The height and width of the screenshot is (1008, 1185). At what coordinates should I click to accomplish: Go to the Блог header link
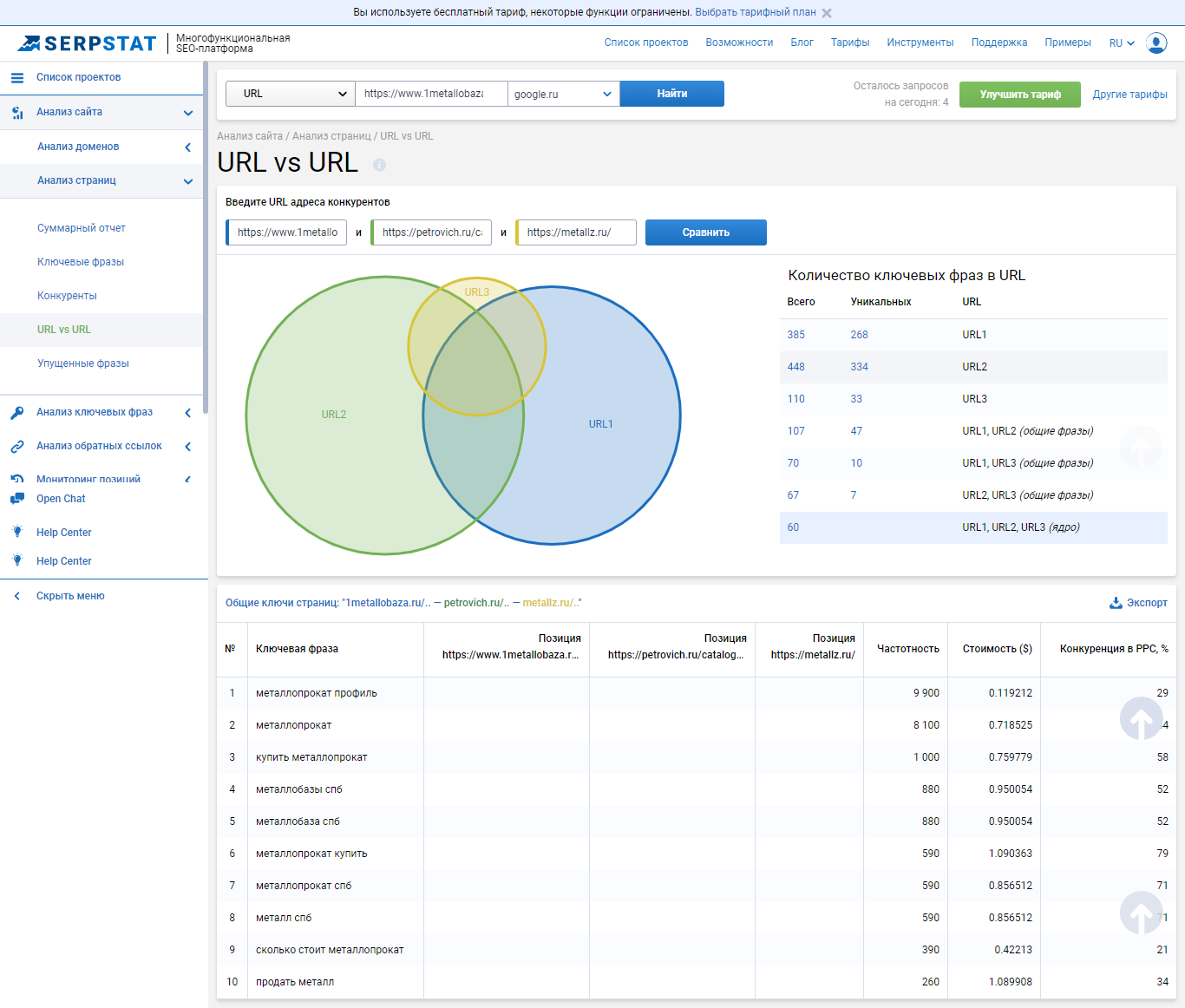(x=802, y=43)
